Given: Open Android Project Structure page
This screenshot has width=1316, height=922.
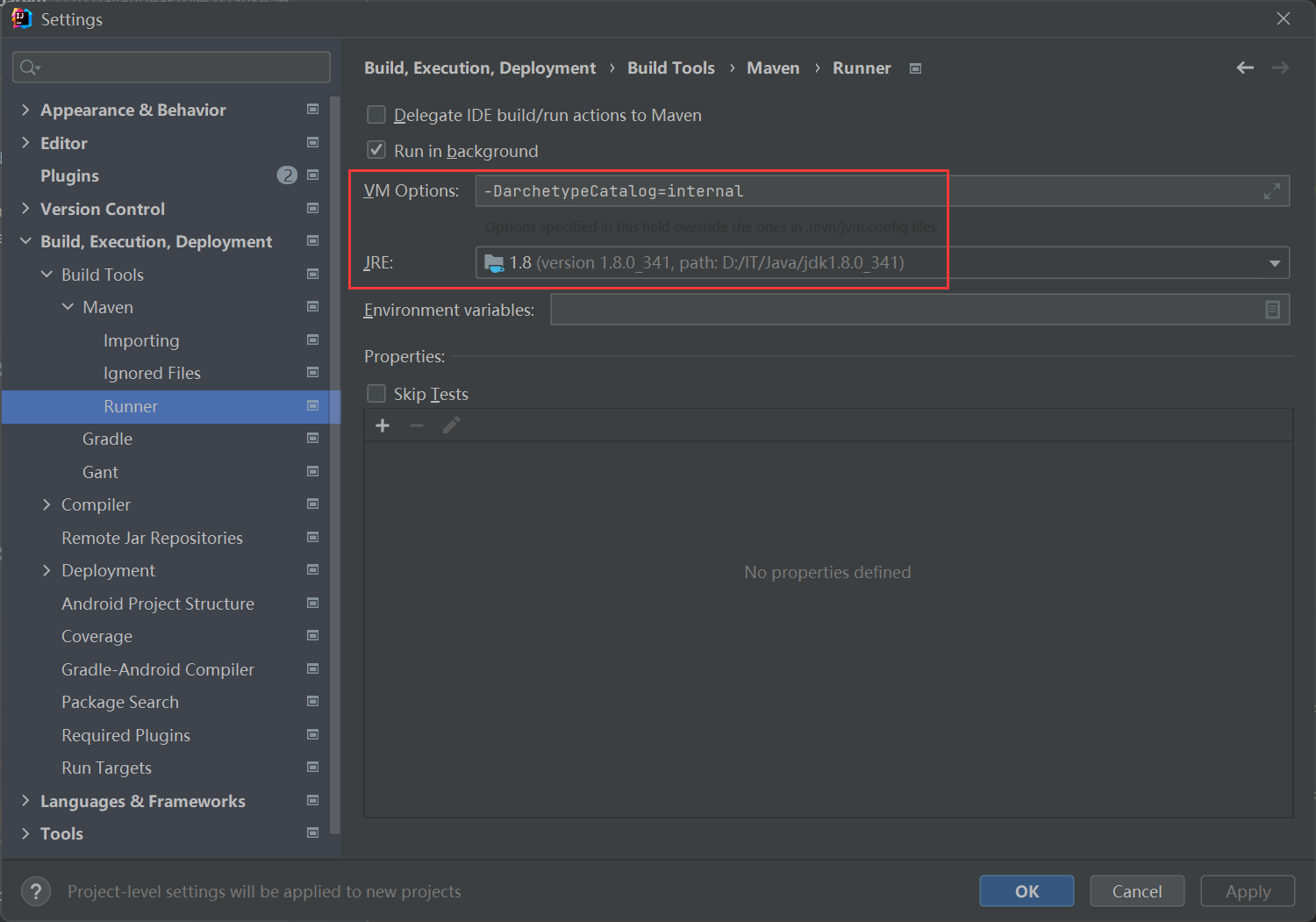Looking at the screenshot, I should pos(158,604).
